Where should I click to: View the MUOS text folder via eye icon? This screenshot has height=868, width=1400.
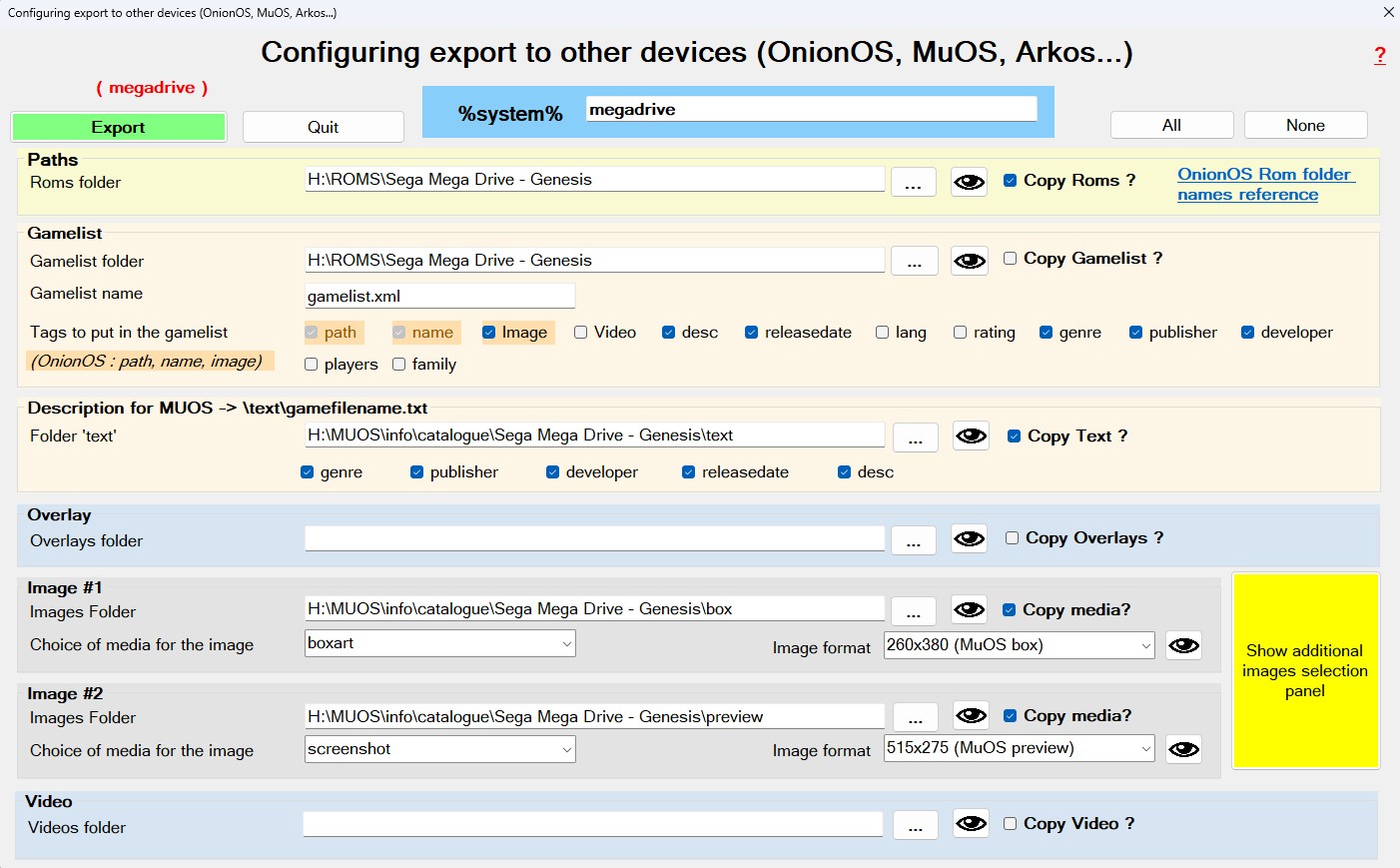click(x=971, y=436)
